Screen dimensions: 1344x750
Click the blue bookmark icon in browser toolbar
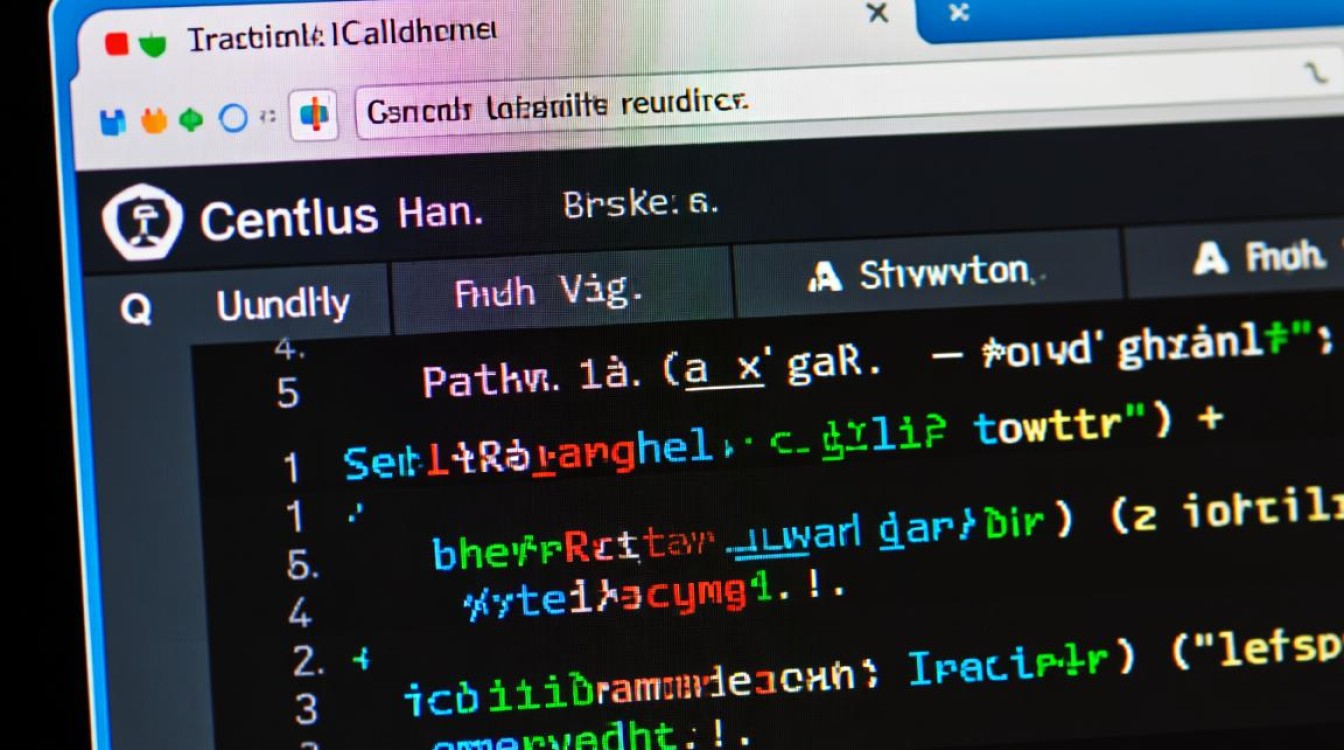pyautogui.click(x=113, y=121)
